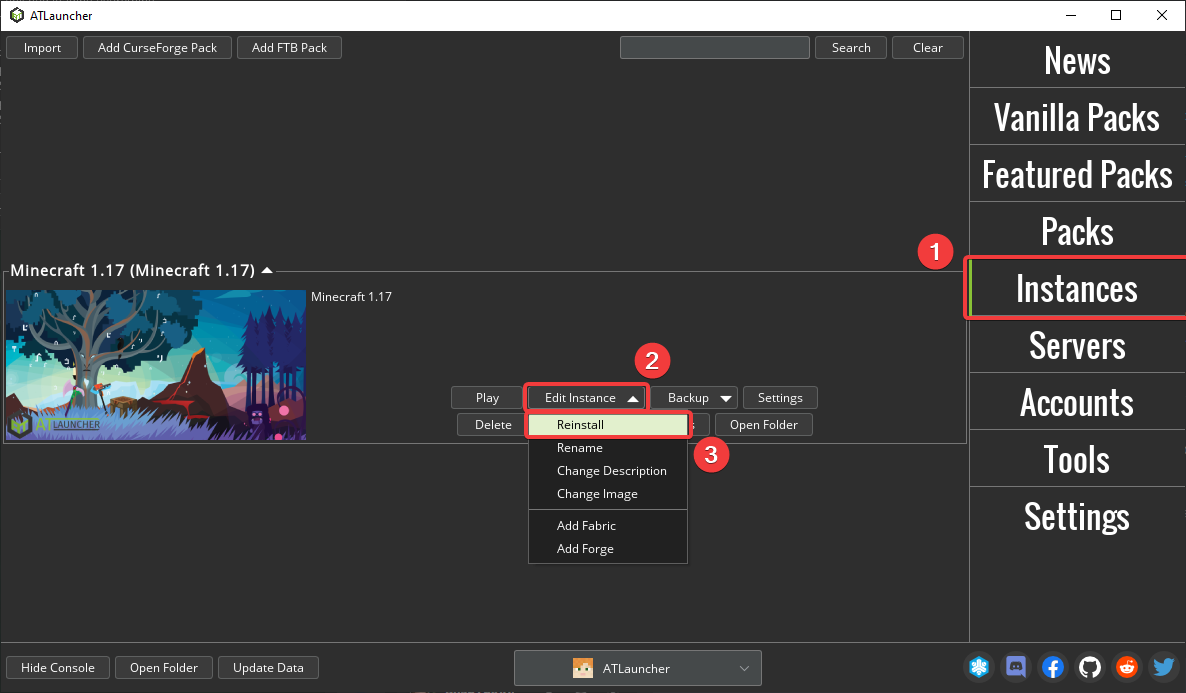Switch to the Vanilla Packs tab

tap(1077, 117)
